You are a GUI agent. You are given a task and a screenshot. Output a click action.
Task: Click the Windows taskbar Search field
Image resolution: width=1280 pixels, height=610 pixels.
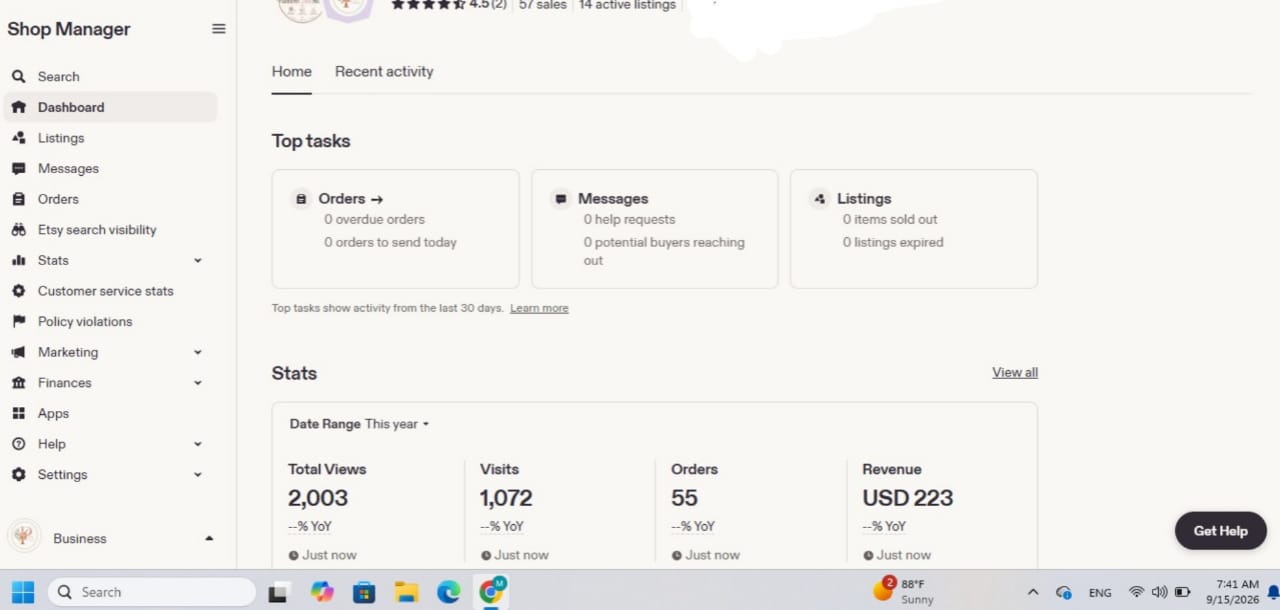(x=152, y=592)
